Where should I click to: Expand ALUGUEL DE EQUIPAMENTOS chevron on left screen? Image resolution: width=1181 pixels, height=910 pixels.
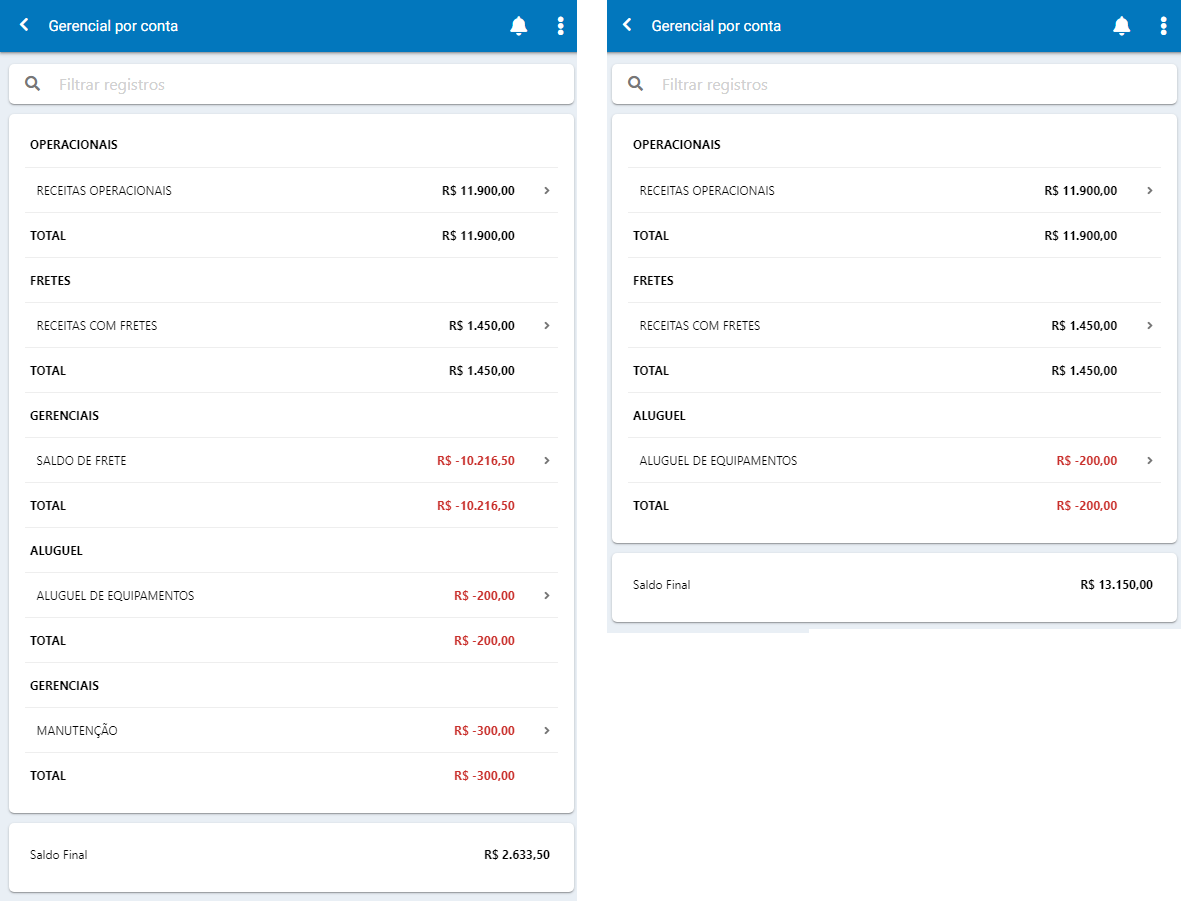[x=547, y=595]
